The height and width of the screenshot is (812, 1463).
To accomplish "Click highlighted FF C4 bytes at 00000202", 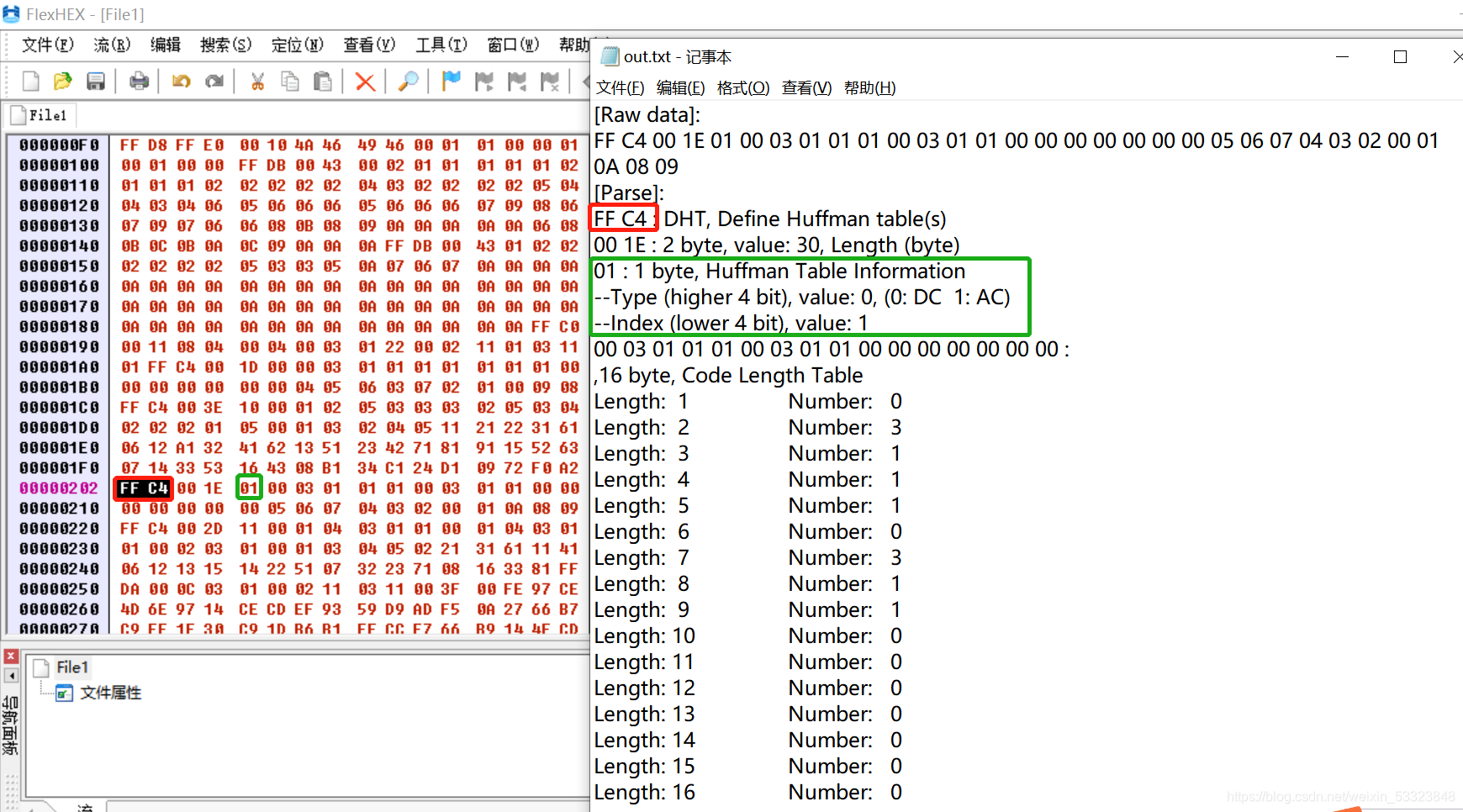I will tap(144, 488).
